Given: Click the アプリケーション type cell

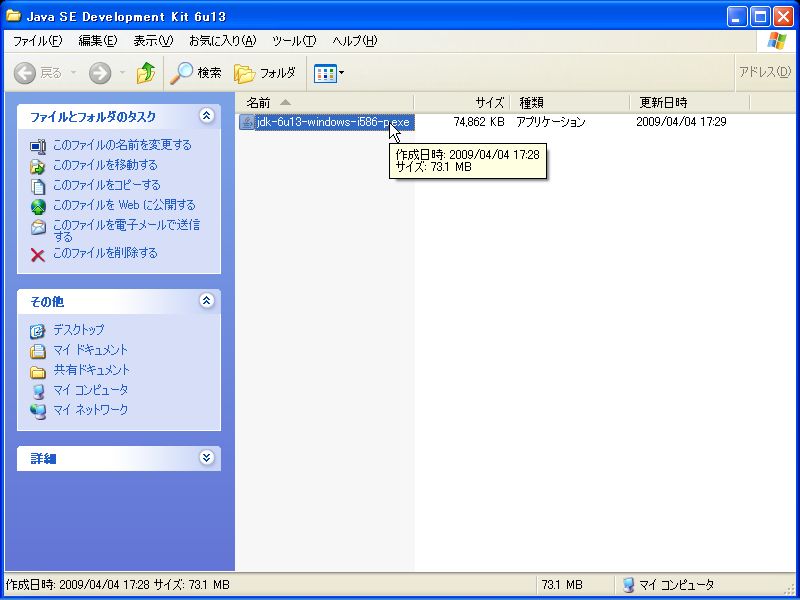Looking at the screenshot, I should [551, 122].
